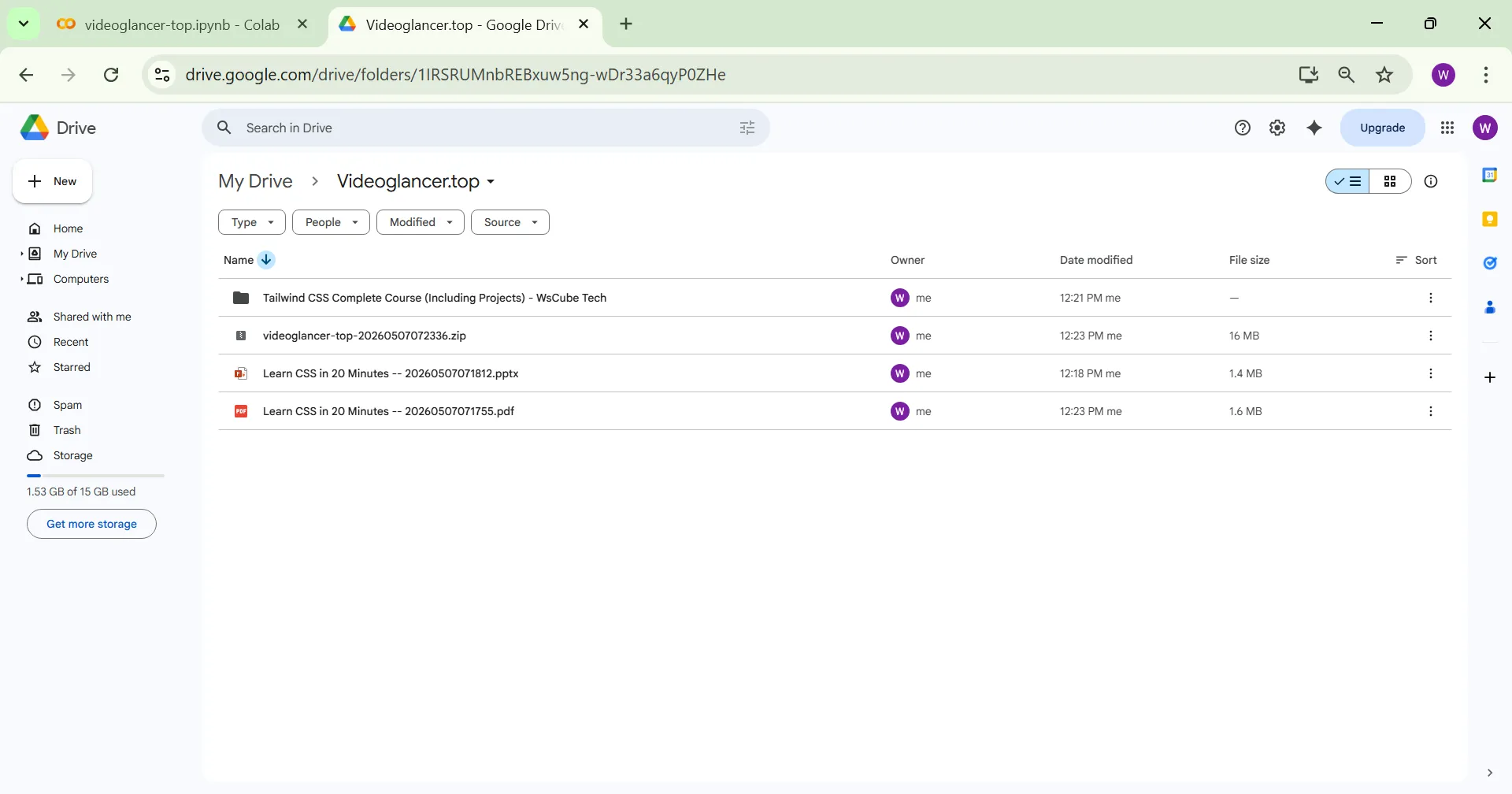
Task: Open Sort options menu
Action: (1416, 260)
